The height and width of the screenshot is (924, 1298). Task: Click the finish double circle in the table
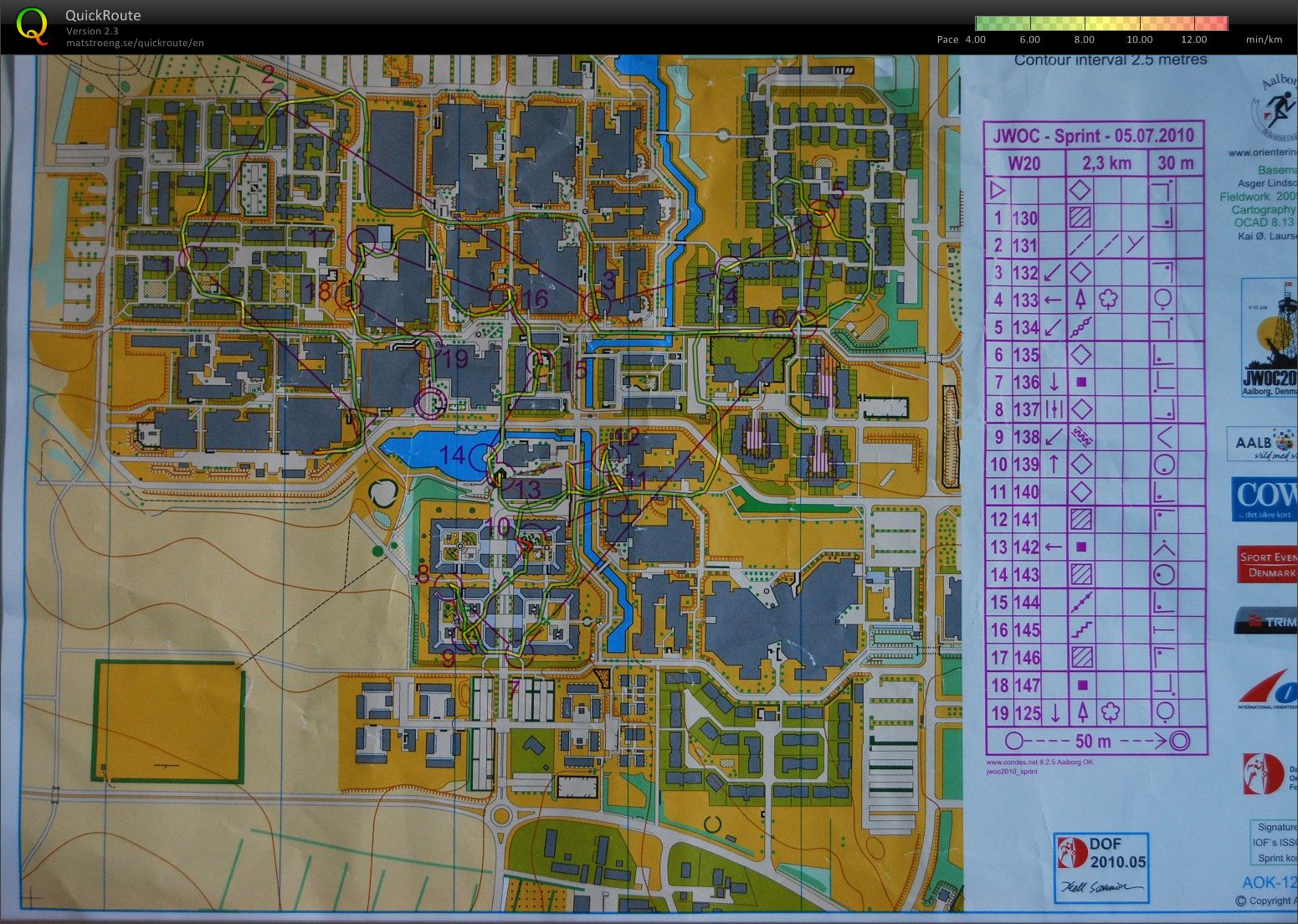pos(1180,741)
